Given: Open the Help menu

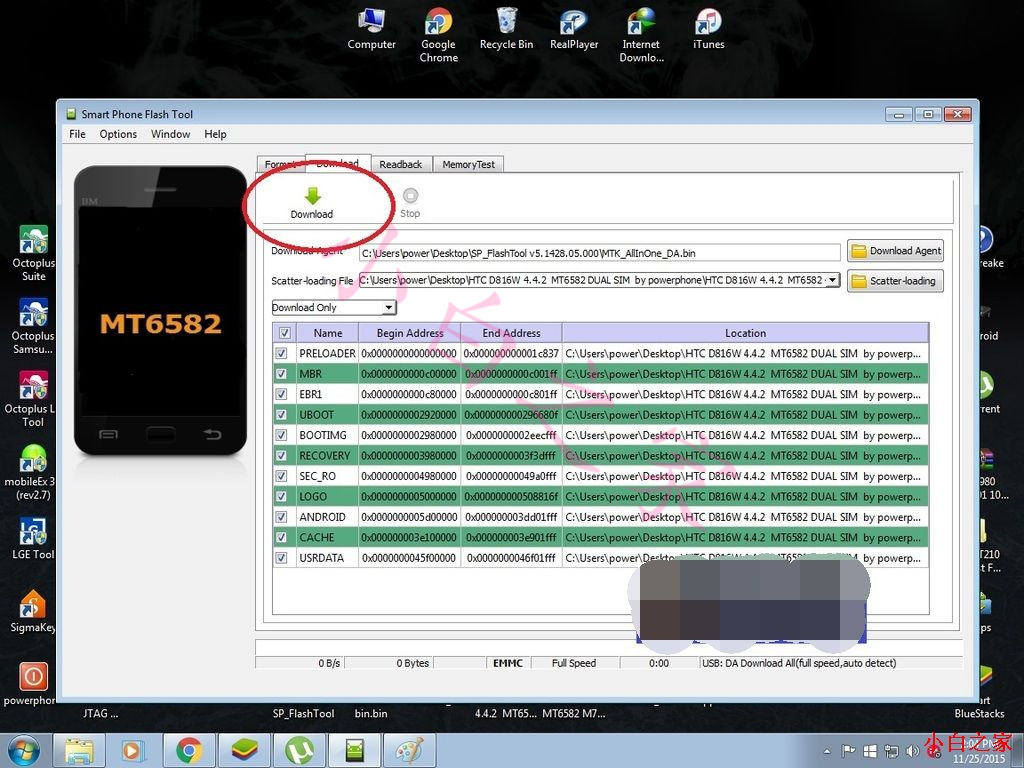Looking at the screenshot, I should (x=215, y=134).
